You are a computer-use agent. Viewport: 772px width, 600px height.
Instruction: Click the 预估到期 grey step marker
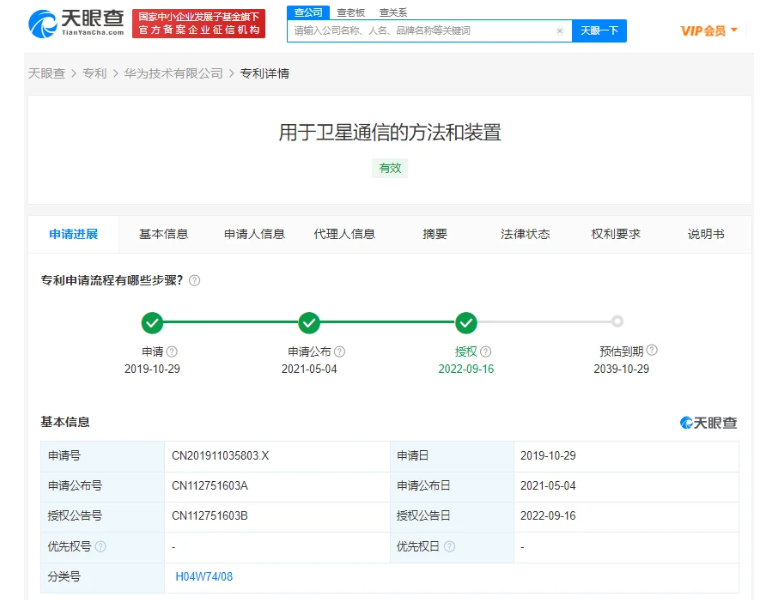pyautogui.click(x=617, y=321)
